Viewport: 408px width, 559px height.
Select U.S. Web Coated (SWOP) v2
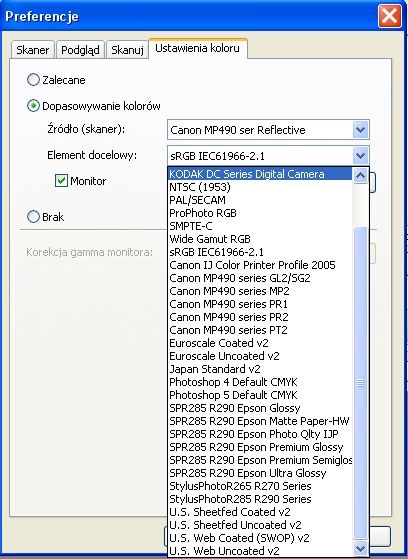[260, 538]
